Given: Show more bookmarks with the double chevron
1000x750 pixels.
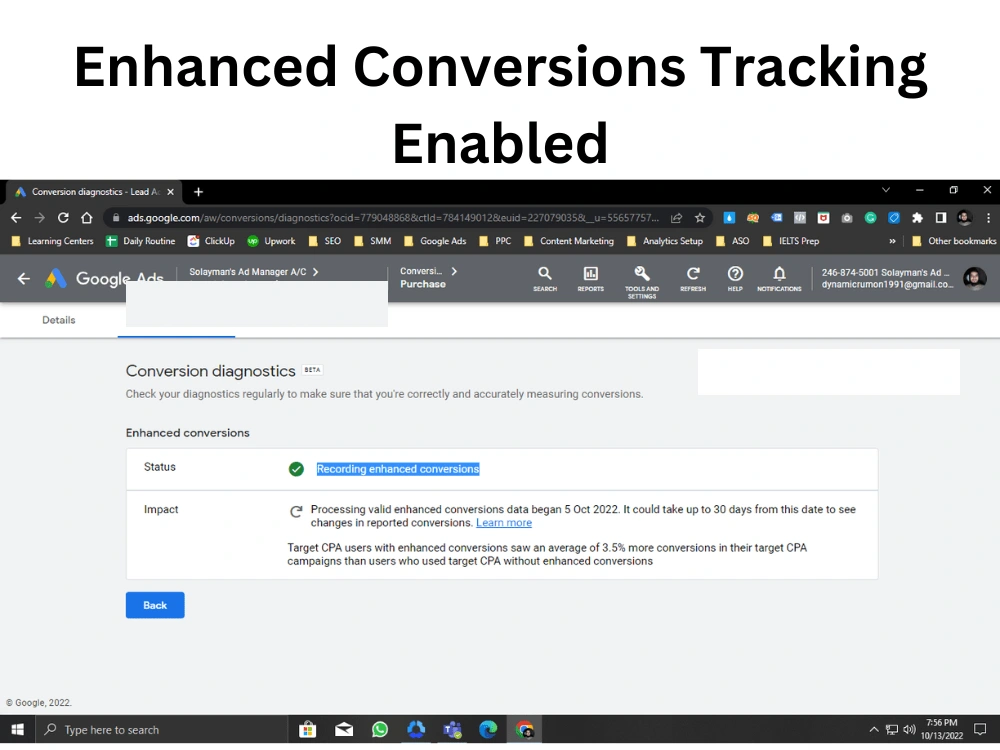Looking at the screenshot, I should 892,241.
